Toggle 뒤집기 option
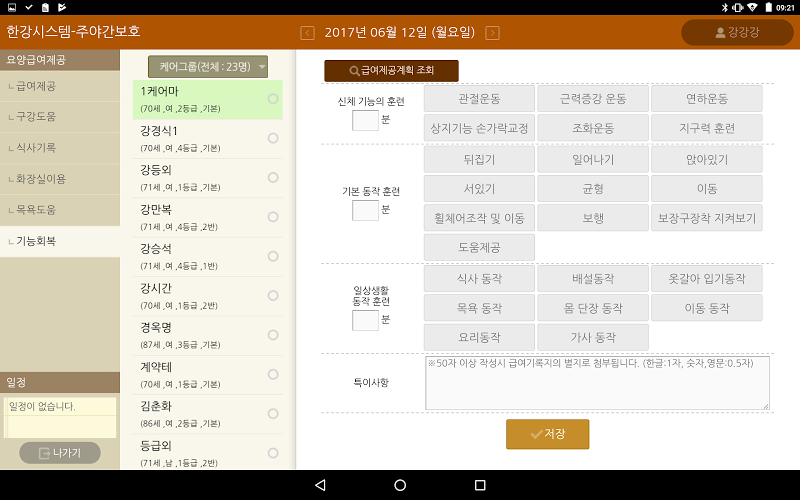 coord(479,160)
